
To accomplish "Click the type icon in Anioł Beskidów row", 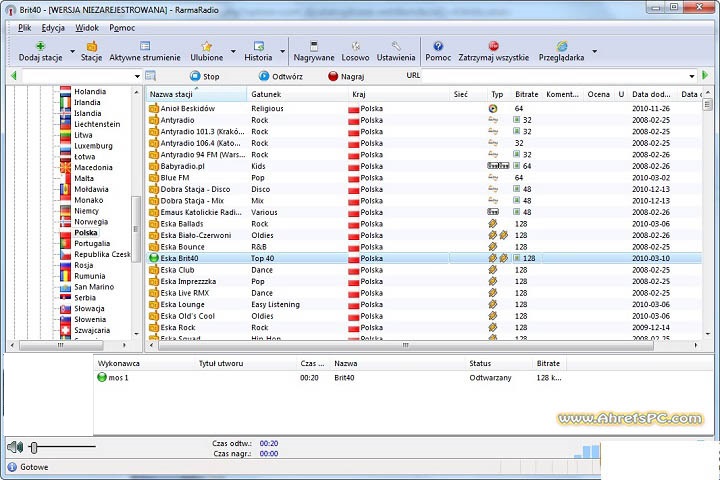I will (493, 108).
